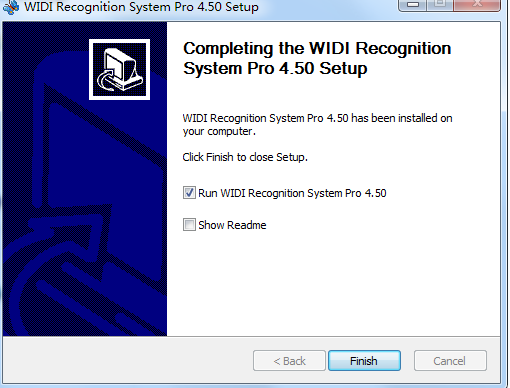This screenshot has width=510, height=388.
Task: Click the maximize window button
Action: 440,5
